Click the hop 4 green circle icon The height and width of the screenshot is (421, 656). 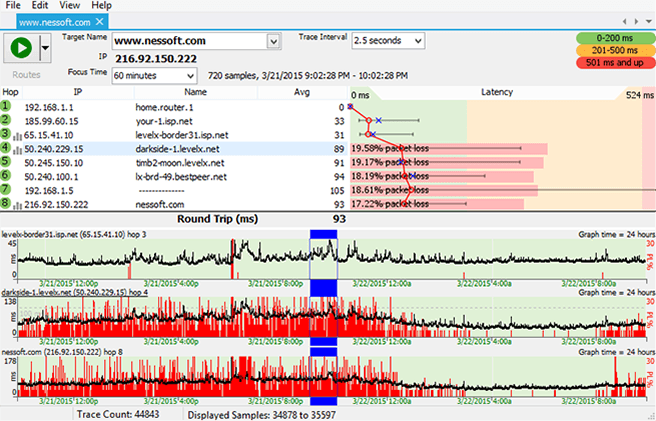(x=6, y=148)
